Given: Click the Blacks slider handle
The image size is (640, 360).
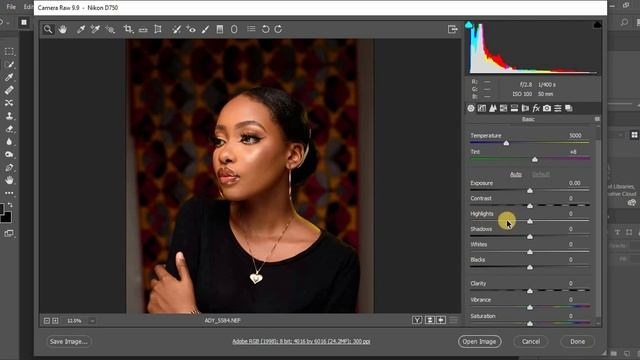Looking at the screenshot, I should tap(530, 267).
